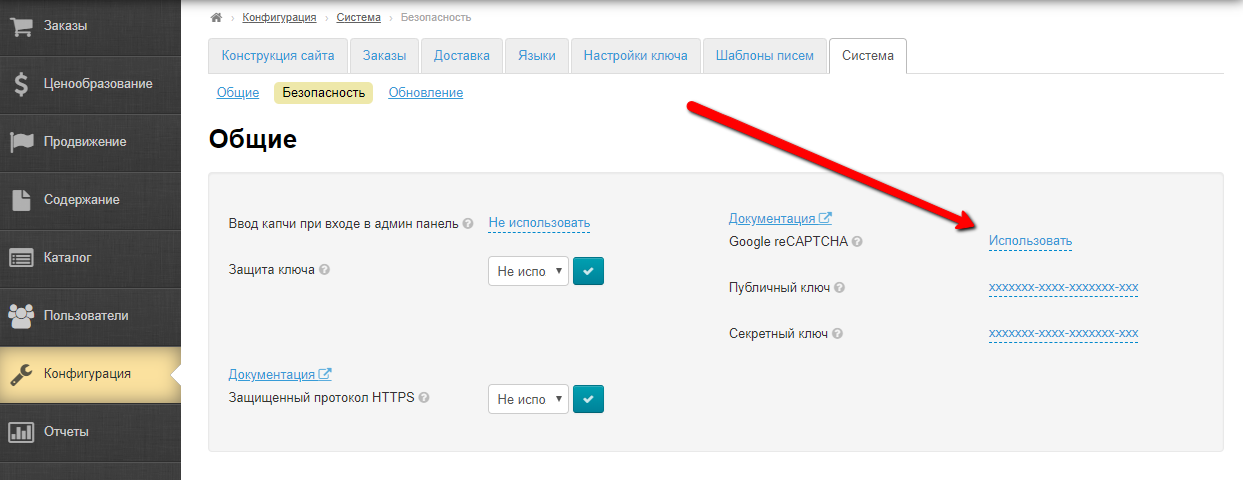Confirm HTTPS protocol setting with checkmark button
Screen dimensions: 1243x480
point(588,399)
